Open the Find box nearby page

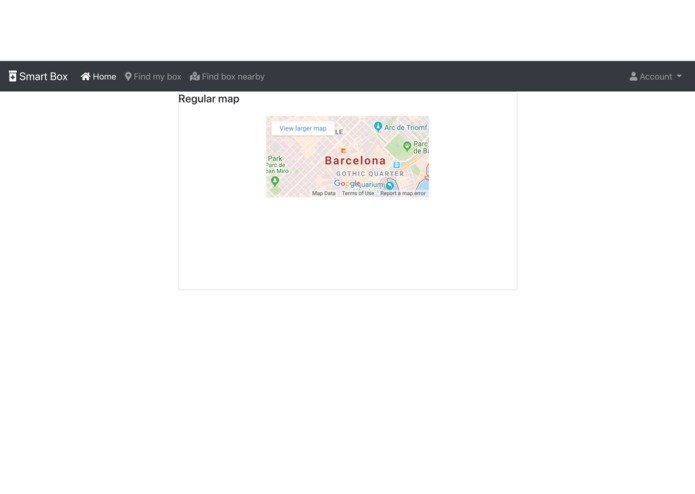pos(227,77)
